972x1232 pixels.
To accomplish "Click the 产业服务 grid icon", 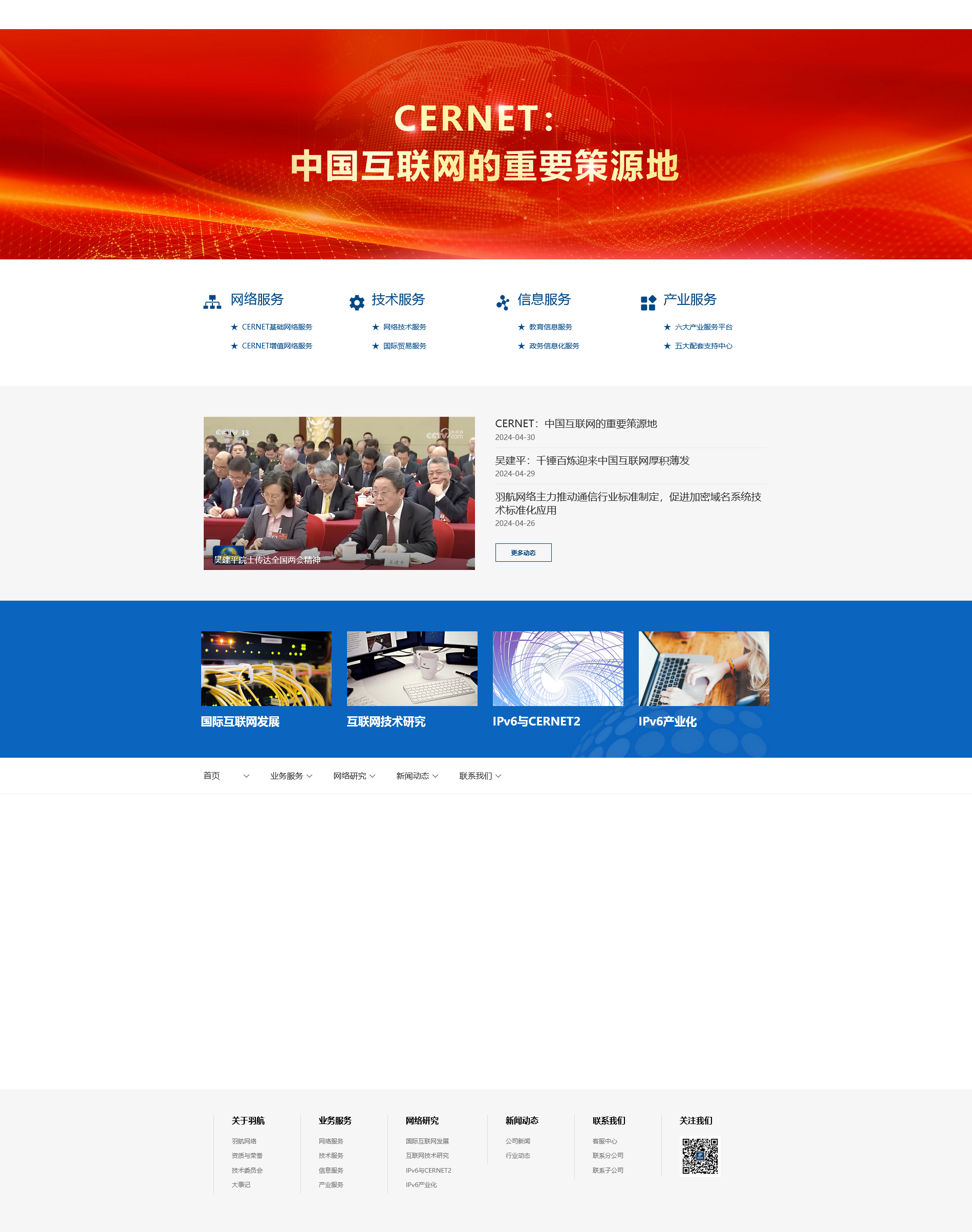I will tap(648, 302).
